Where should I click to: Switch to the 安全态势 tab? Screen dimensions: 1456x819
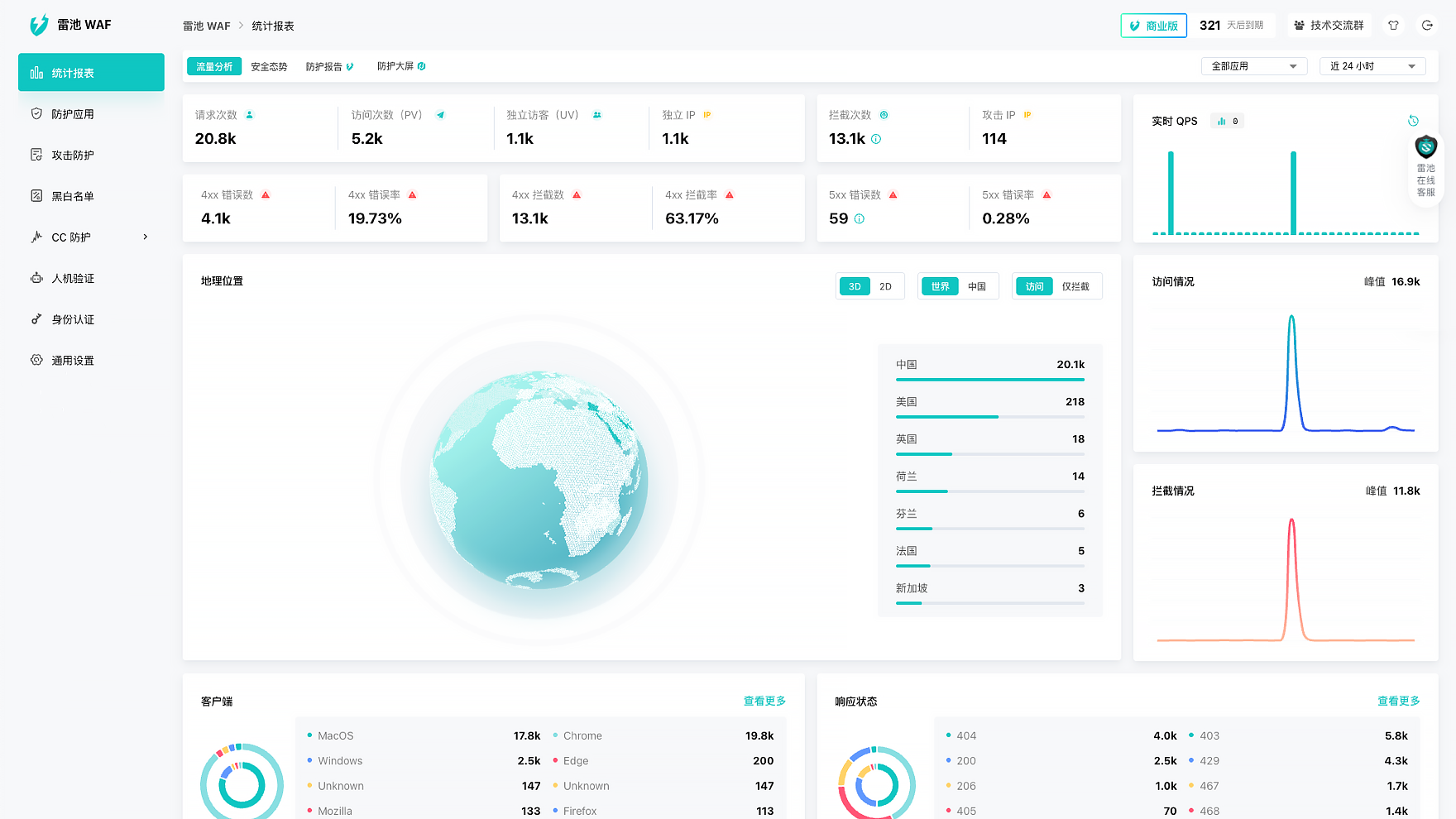(x=269, y=67)
